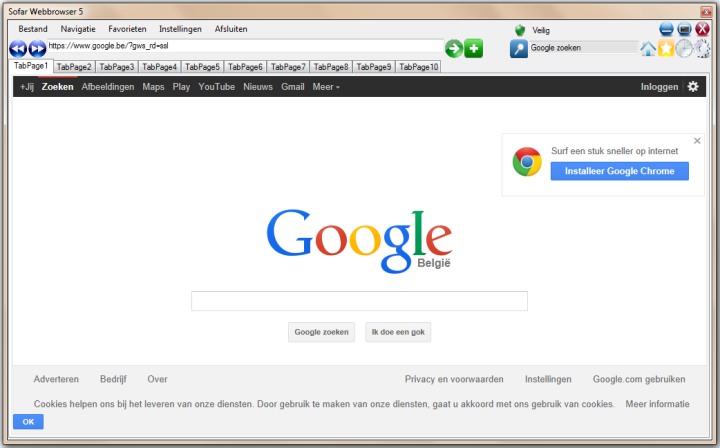This screenshot has width=720, height=448.
Task: Close the Sofar Webbrowser title bar X
Action: (x=706, y=11)
